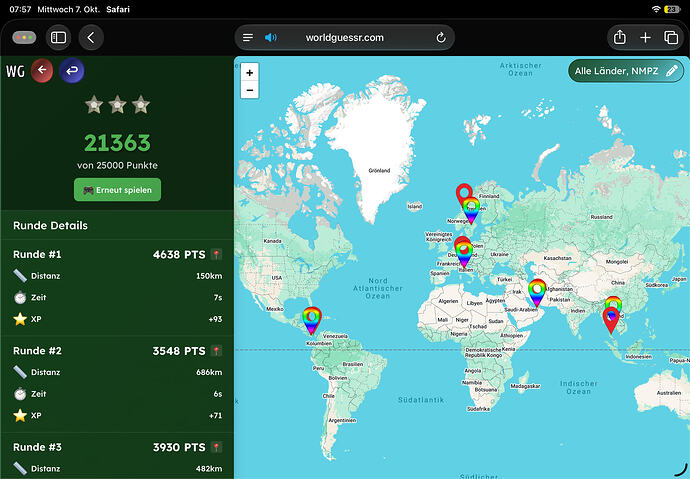The width and height of the screenshot is (690, 479).
Task: Click the stopwatch icon in Runde #1
Action: tap(20, 297)
